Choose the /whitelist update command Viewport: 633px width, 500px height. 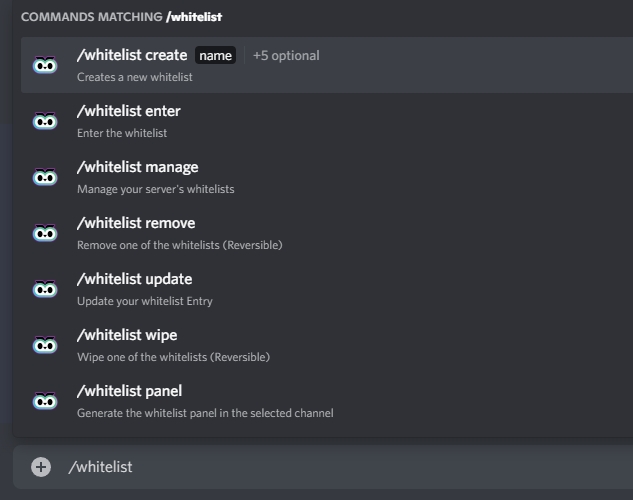click(135, 279)
